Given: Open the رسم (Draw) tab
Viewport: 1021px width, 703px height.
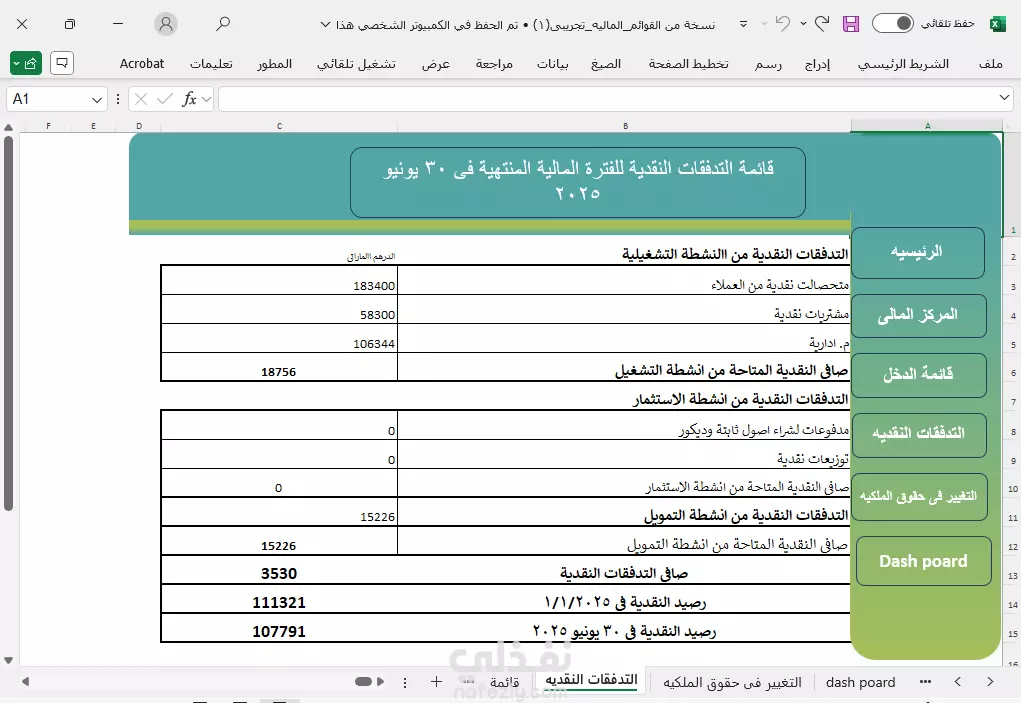Looking at the screenshot, I should tap(768, 64).
